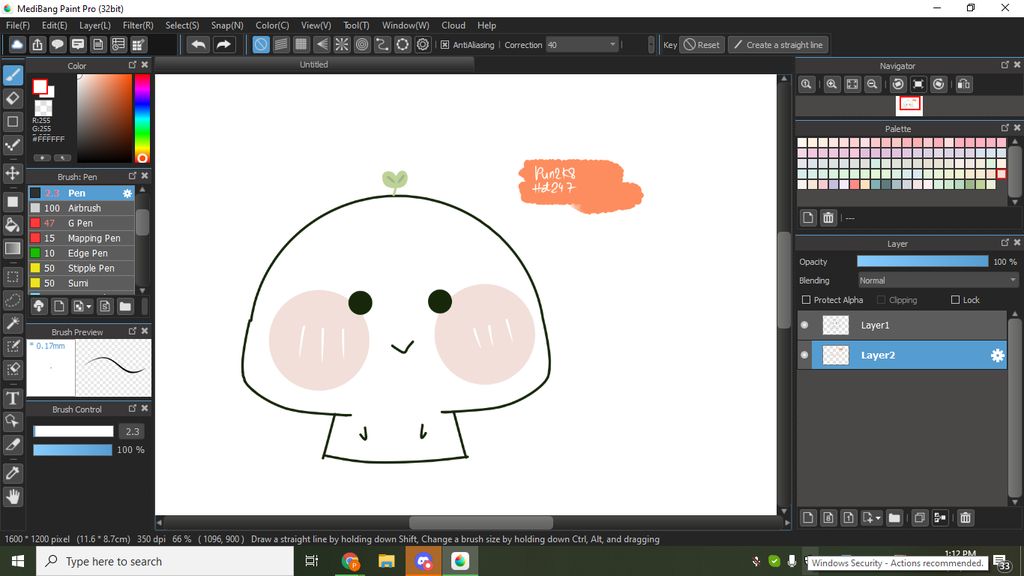This screenshot has width=1024, height=576.
Task: Open the Blending mode dropdown
Action: (x=938, y=280)
